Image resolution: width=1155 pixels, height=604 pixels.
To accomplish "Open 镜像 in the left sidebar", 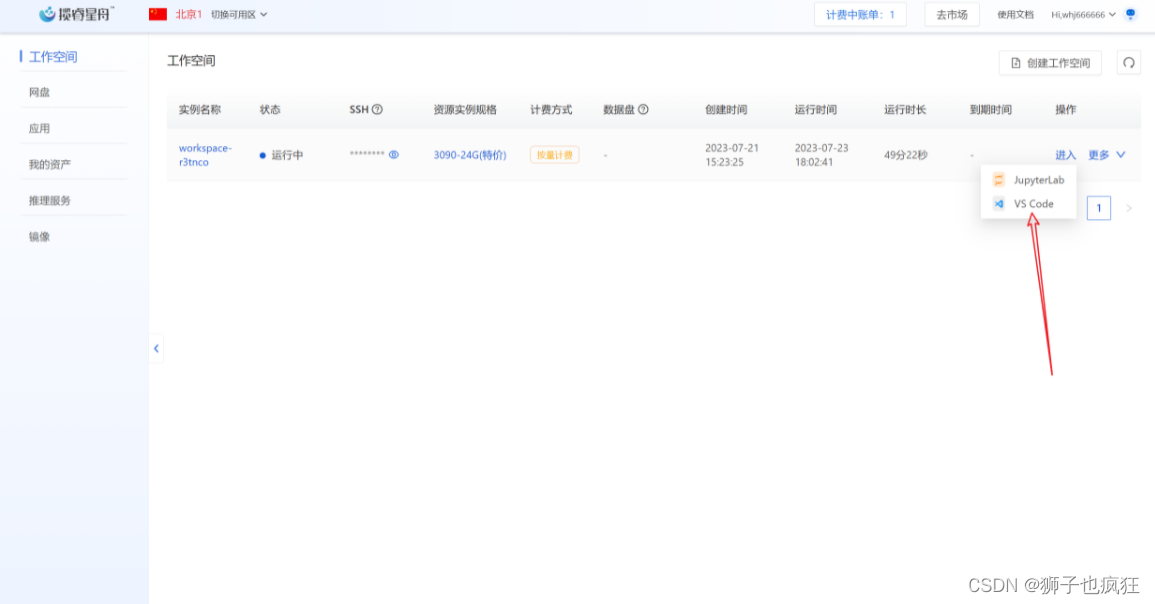I will point(39,236).
